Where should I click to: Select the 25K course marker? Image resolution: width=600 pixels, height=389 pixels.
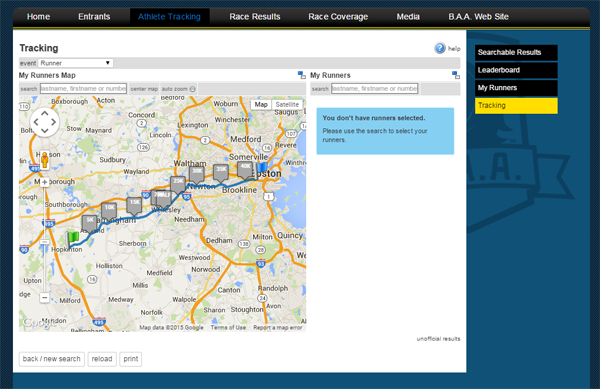178,185
